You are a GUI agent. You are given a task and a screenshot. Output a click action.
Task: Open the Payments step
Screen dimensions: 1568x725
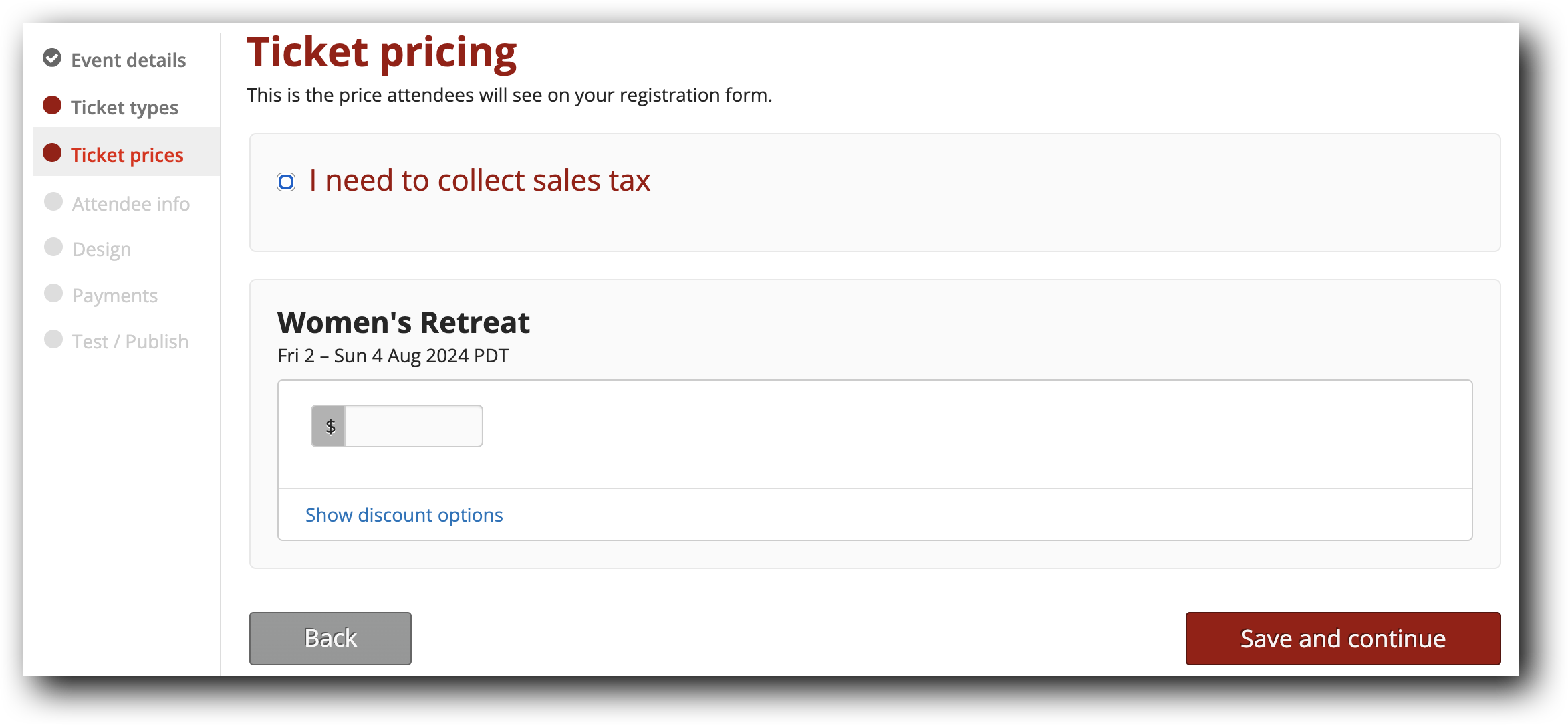115,296
